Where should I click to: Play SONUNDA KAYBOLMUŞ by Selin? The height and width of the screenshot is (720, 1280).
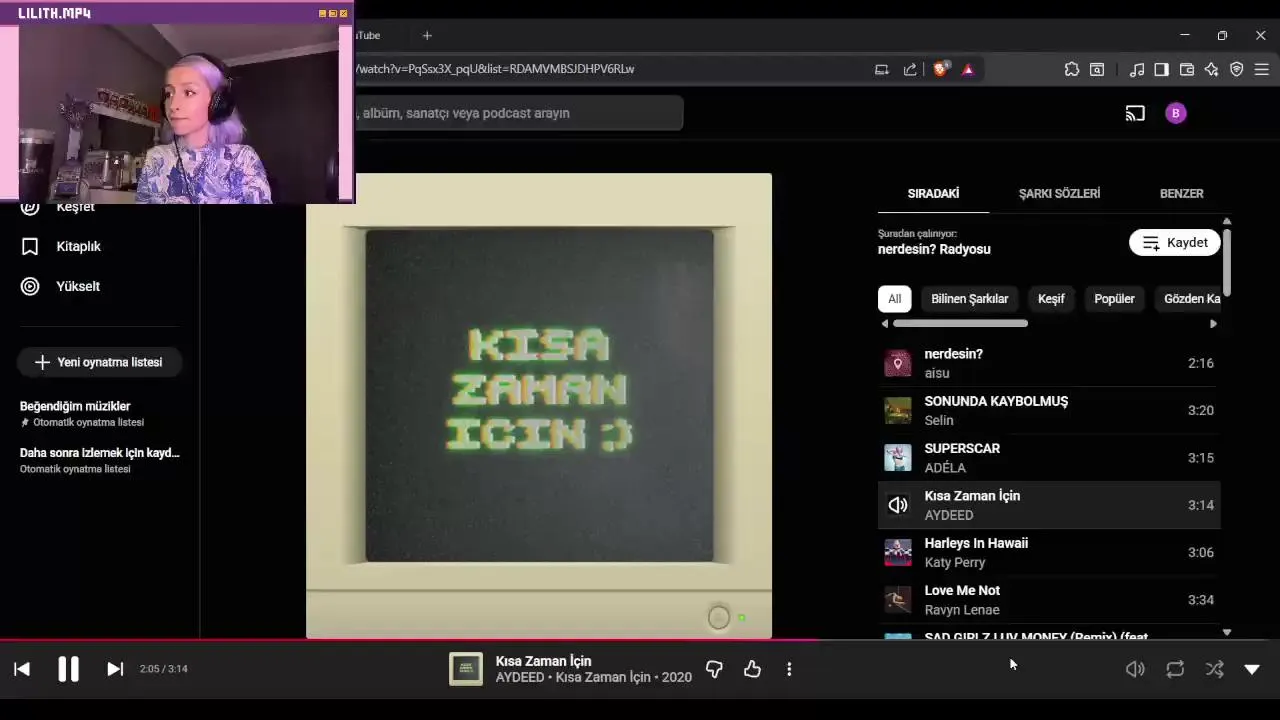coord(1049,410)
